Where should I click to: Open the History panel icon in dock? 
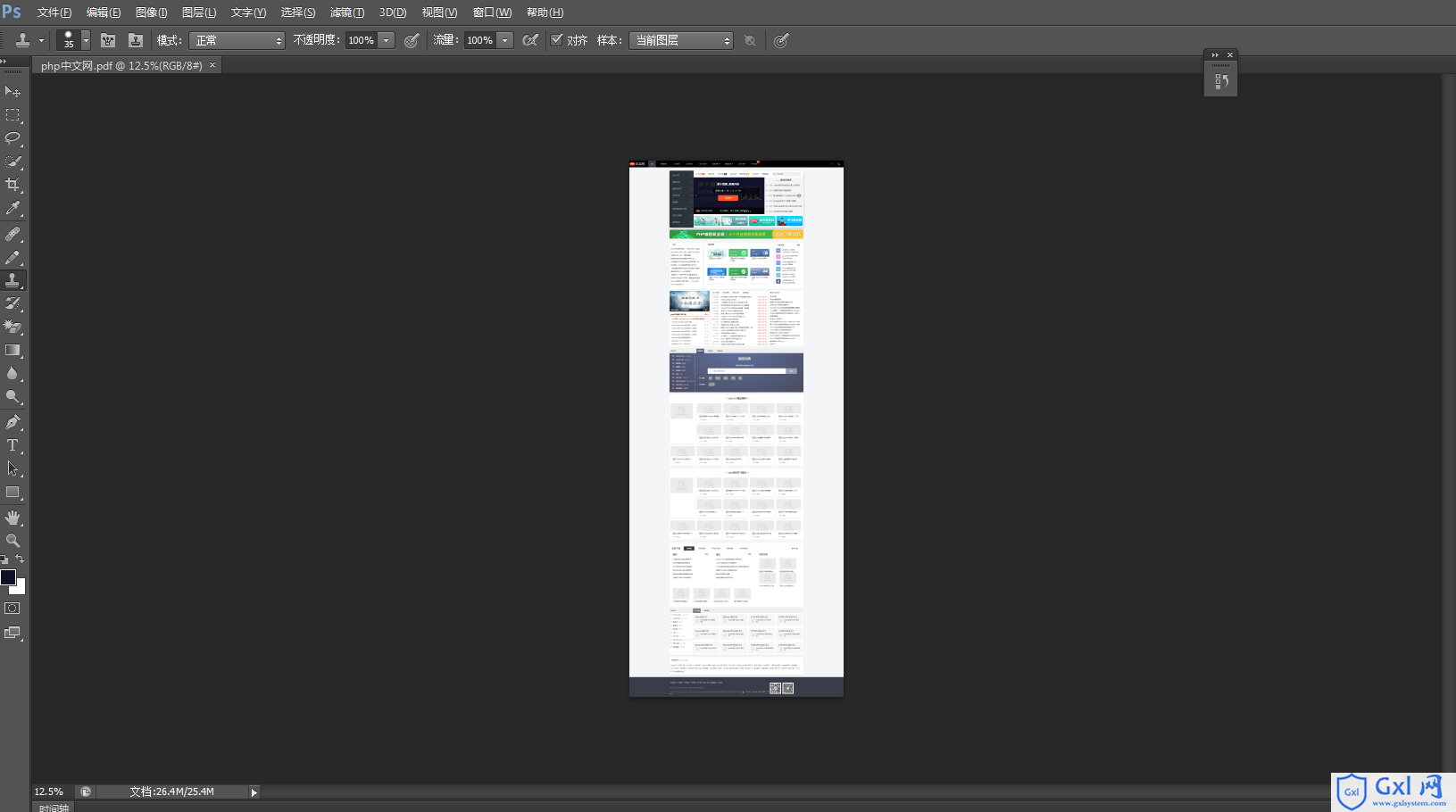pyautogui.click(x=1220, y=81)
